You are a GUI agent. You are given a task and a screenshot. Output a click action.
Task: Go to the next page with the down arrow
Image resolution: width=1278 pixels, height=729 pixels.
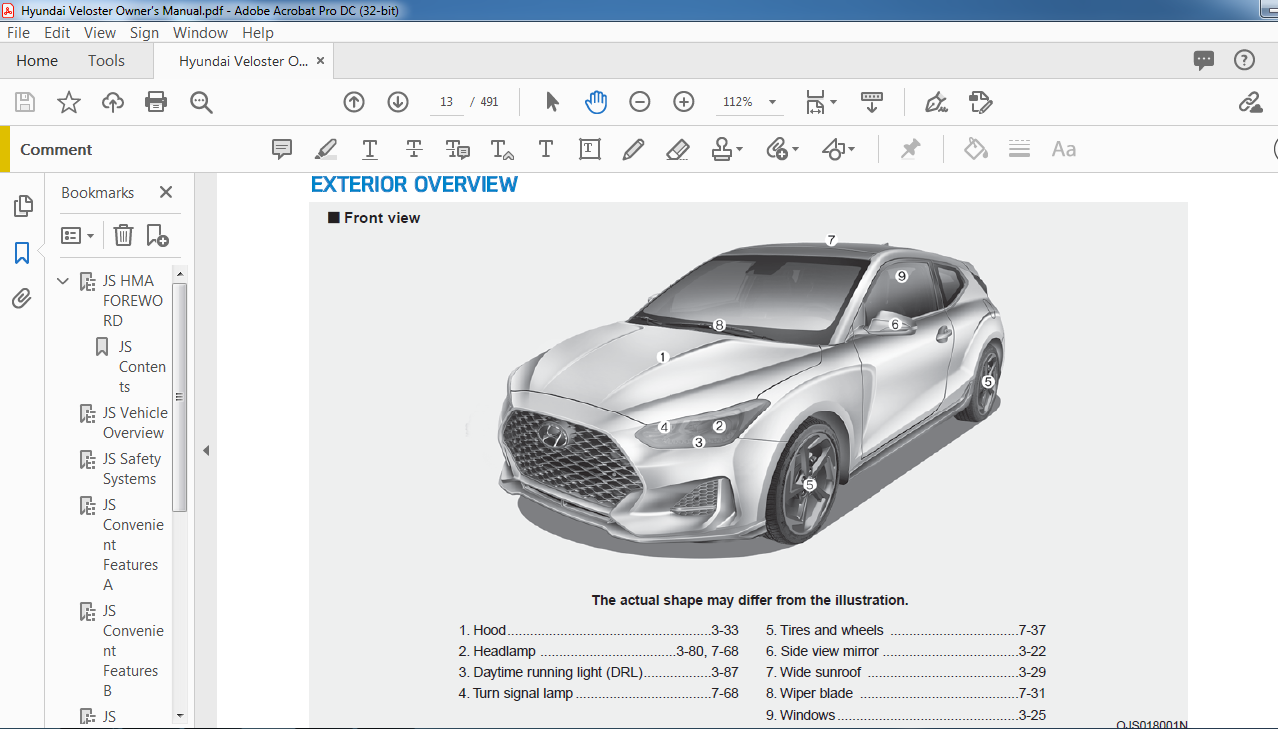398,102
